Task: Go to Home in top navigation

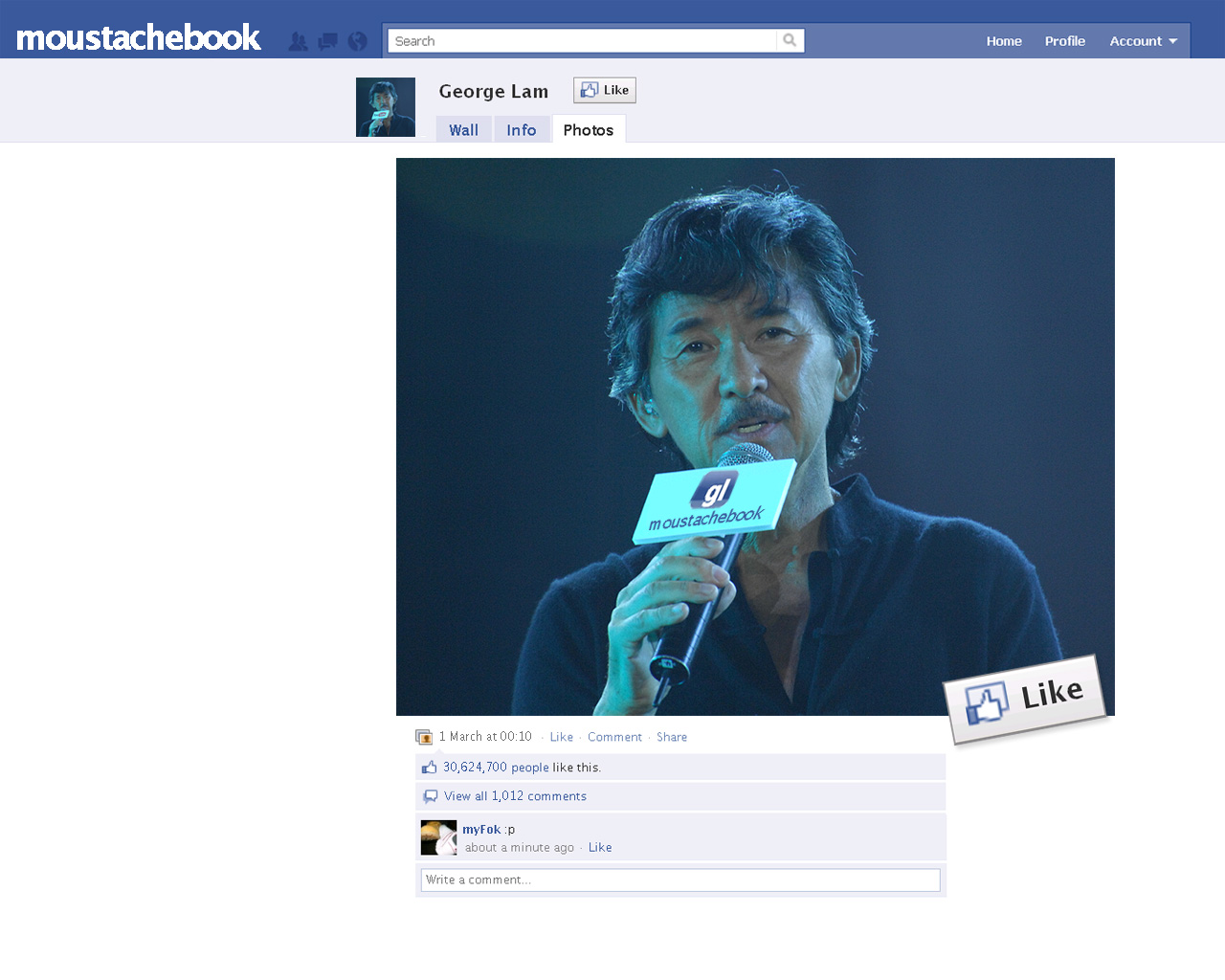Action: click(1004, 41)
